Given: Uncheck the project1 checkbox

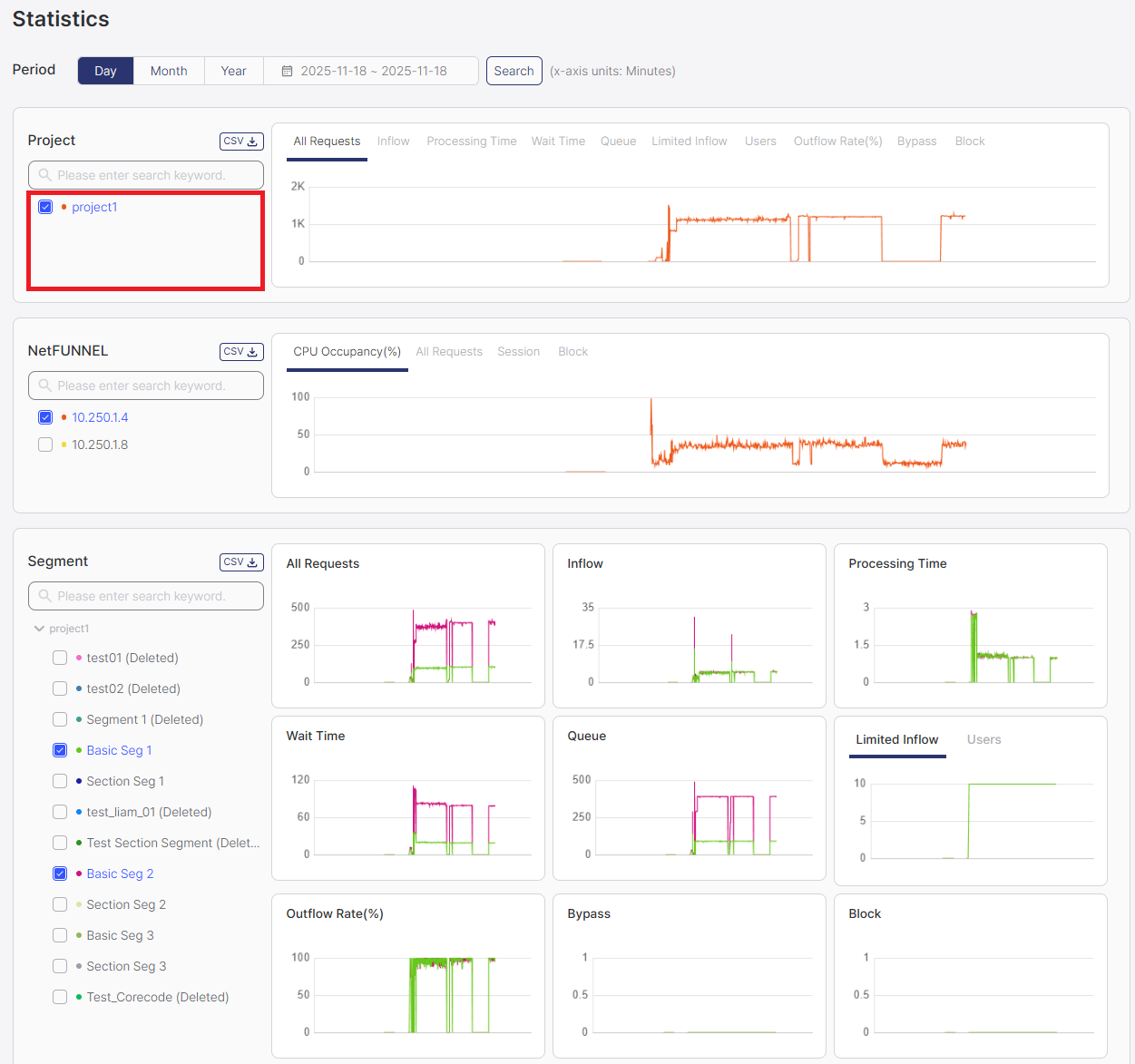Looking at the screenshot, I should coord(45,207).
